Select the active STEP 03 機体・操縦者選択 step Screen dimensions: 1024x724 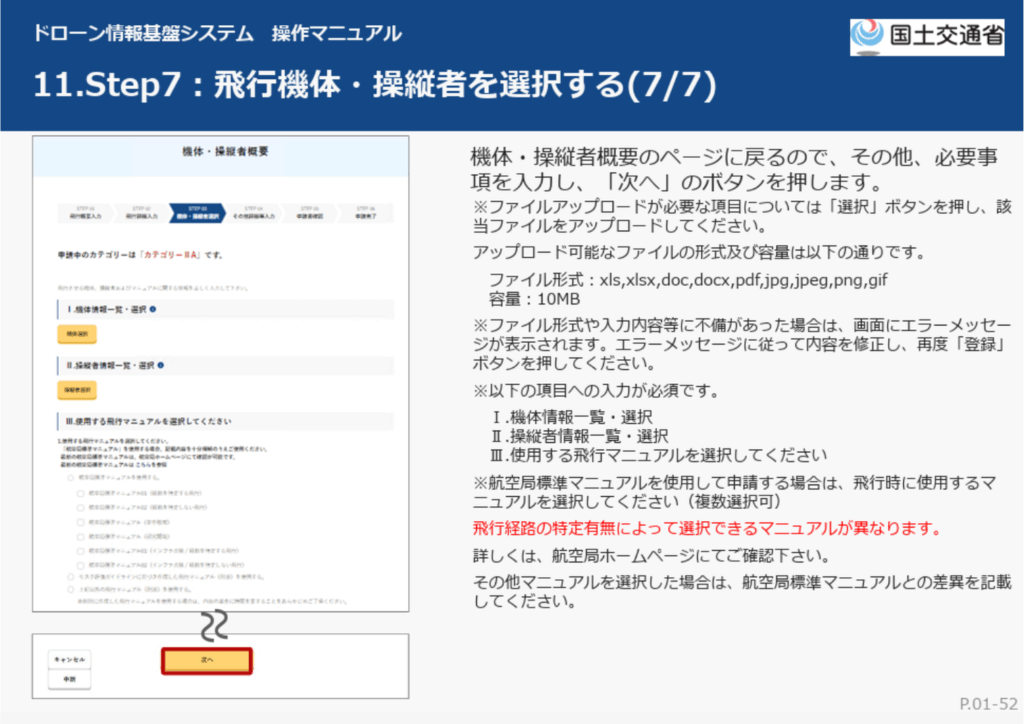coord(196,212)
